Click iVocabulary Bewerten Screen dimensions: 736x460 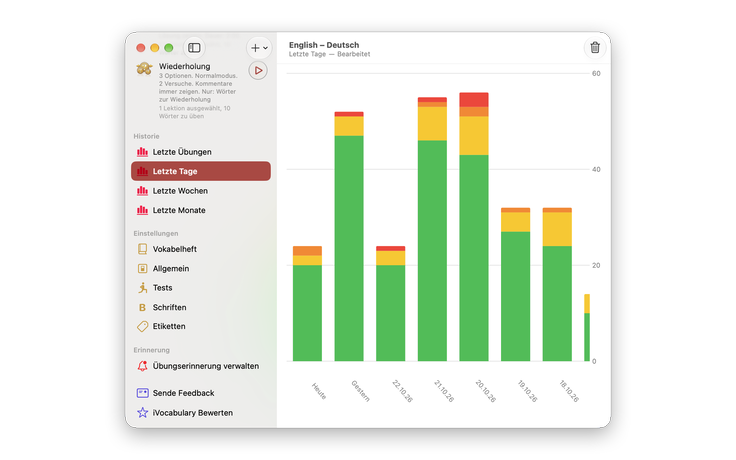click(x=201, y=413)
